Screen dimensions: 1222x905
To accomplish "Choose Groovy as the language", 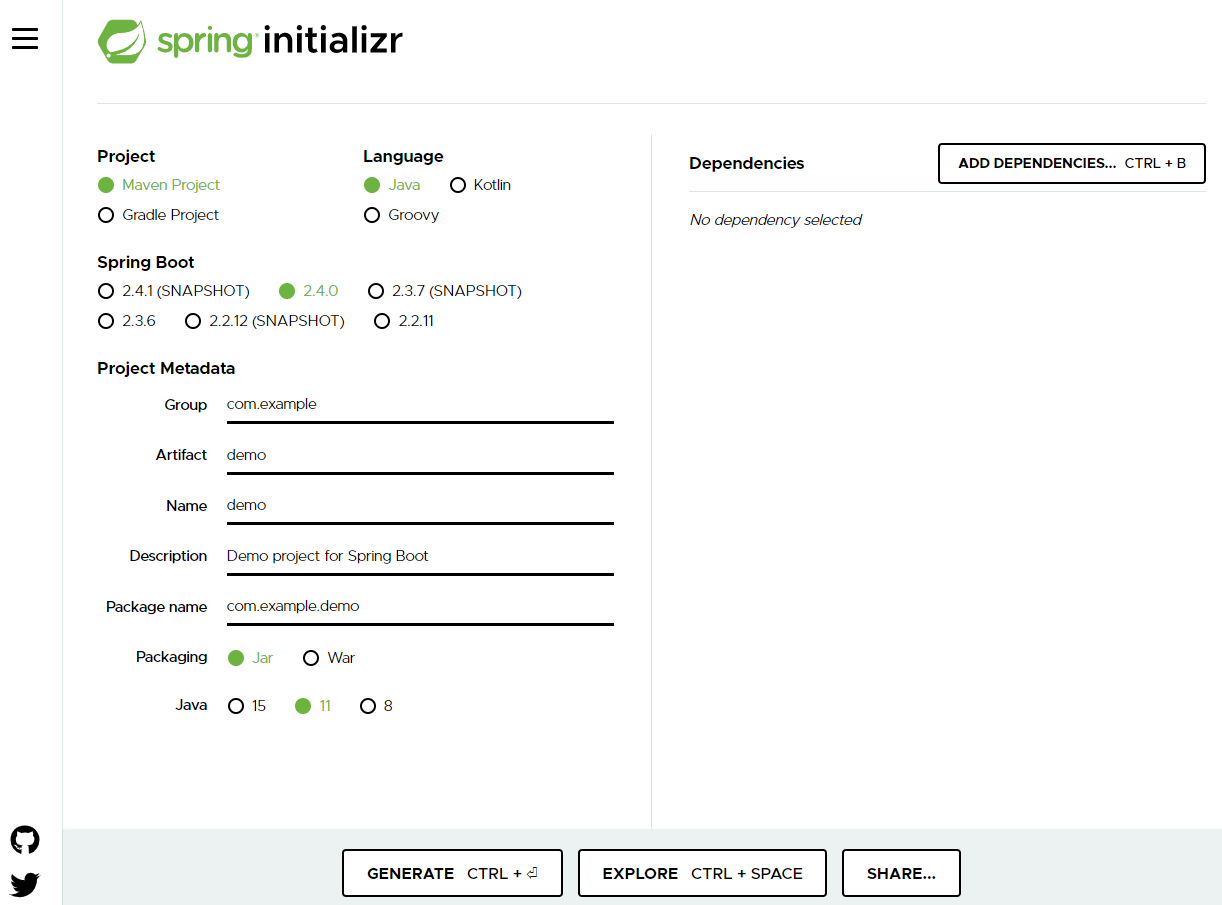I will click(401, 215).
